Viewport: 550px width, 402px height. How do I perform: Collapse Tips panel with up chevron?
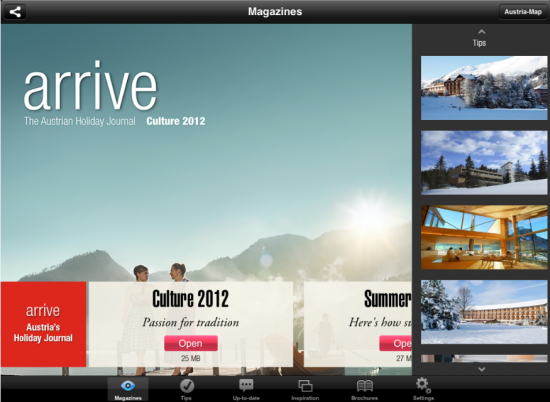point(482,32)
